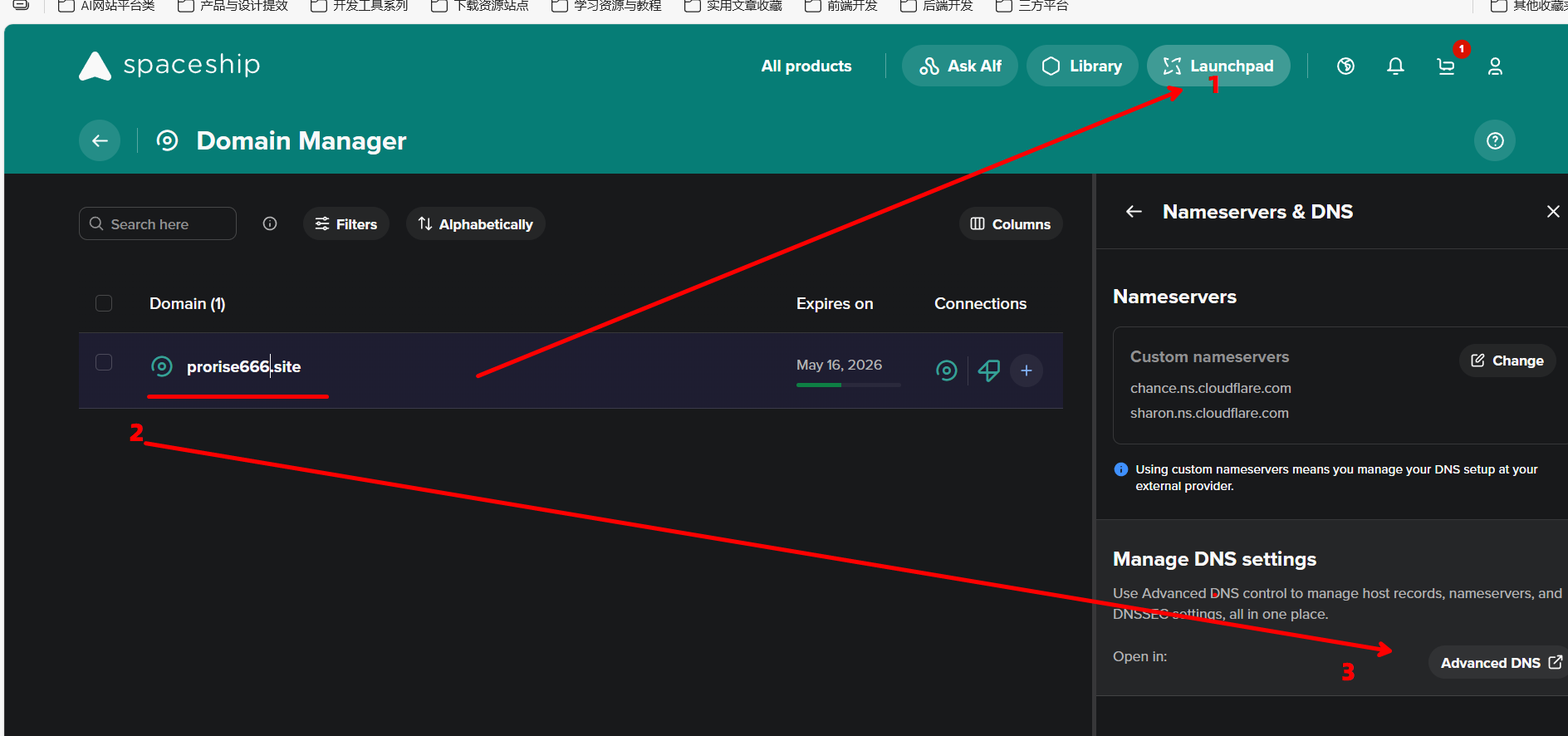
Task: Select the prorise666.site row checkbox
Action: (104, 362)
